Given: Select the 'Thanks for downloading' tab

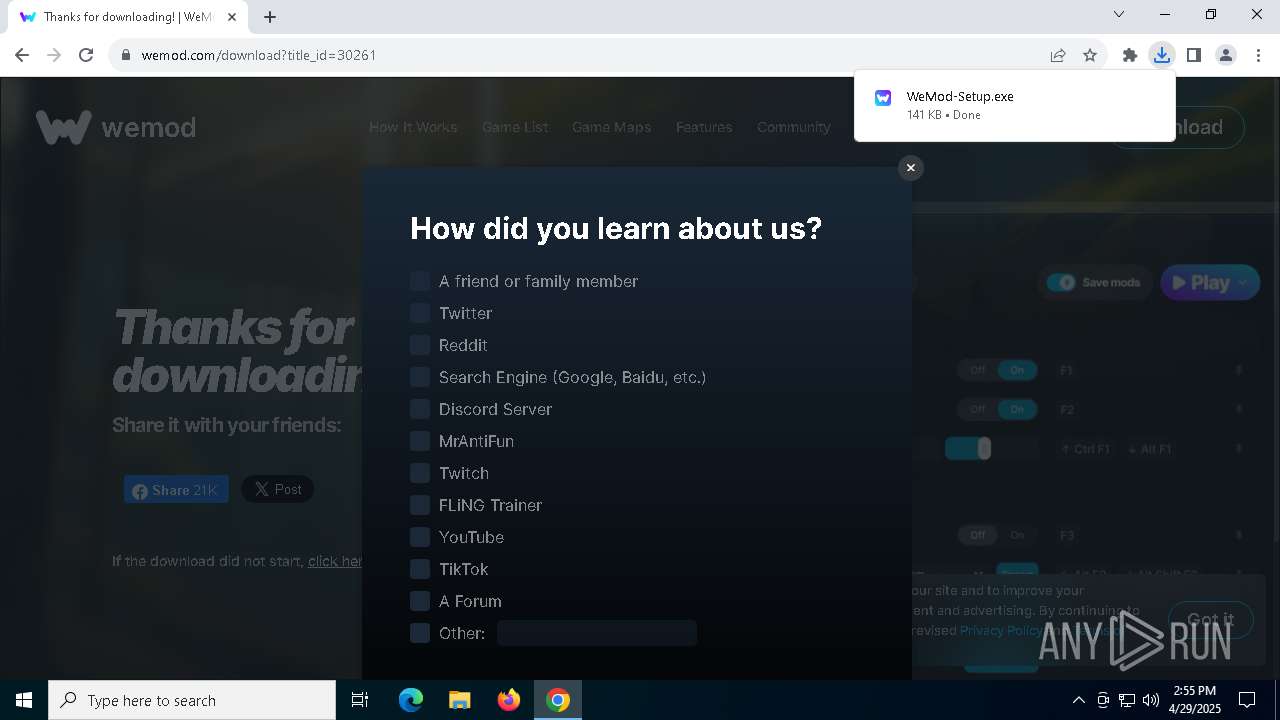Looking at the screenshot, I should click(128, 17).
